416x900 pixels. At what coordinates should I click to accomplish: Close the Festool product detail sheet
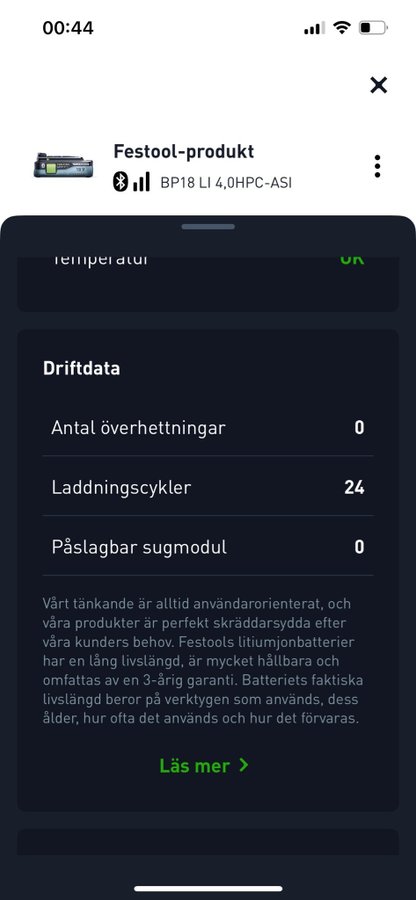pos(378,85)
